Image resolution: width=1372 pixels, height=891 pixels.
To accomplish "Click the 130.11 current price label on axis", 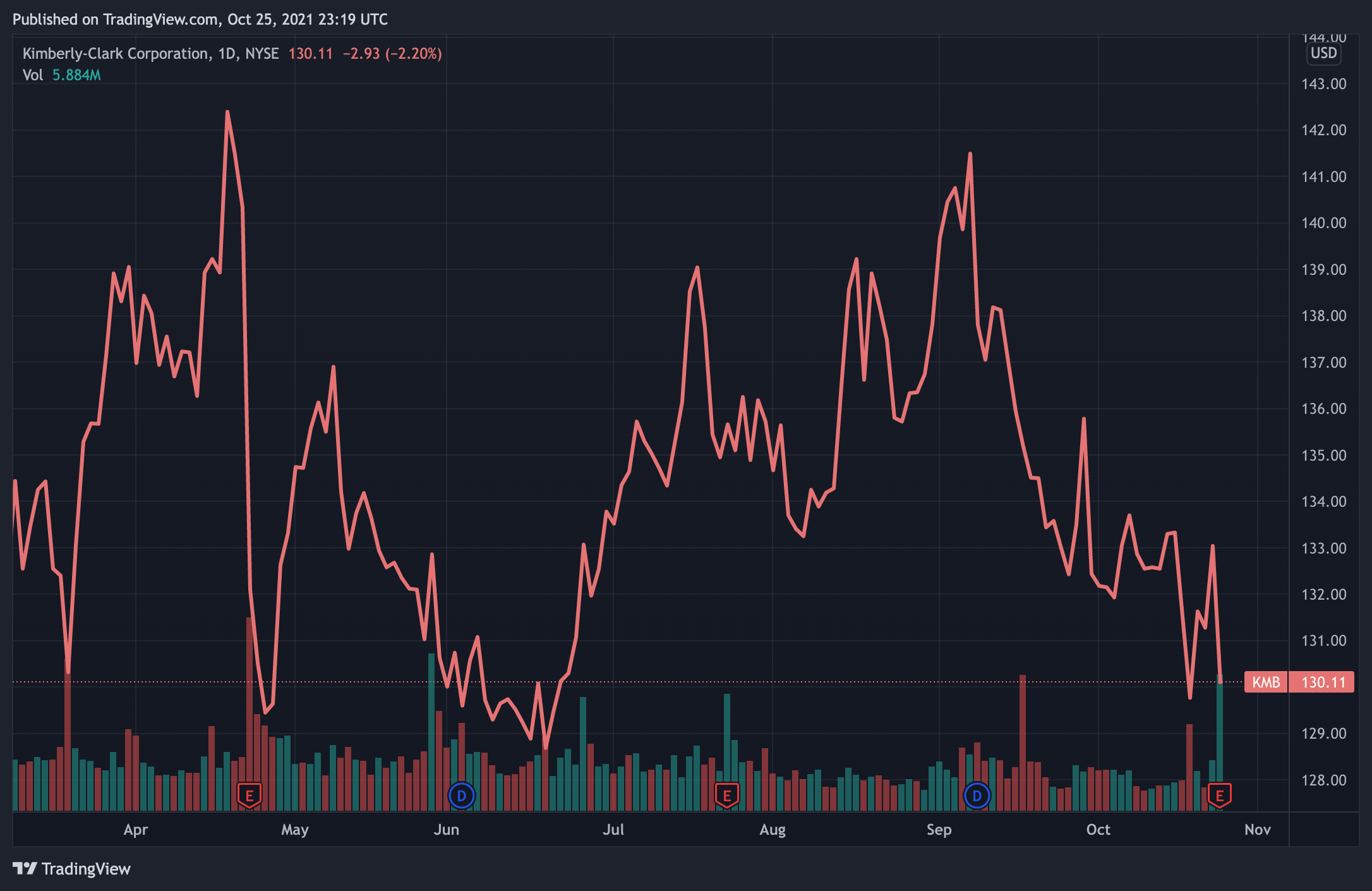I will 1323,682.
